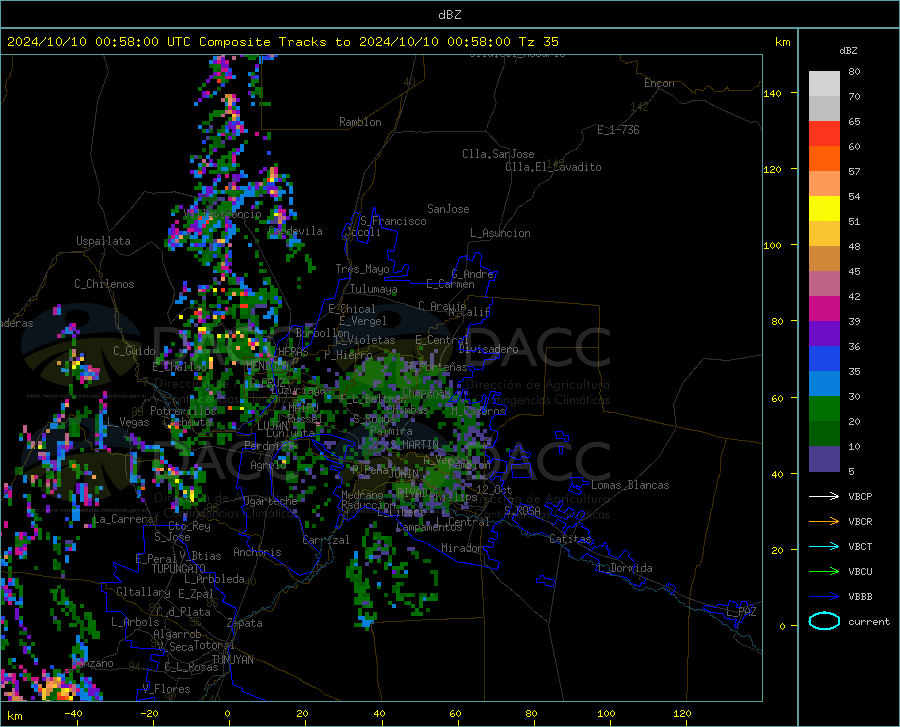Click the blue VBBB arrow legend icon
This screenshot has height=727, width=900.
tap(824, 597)
